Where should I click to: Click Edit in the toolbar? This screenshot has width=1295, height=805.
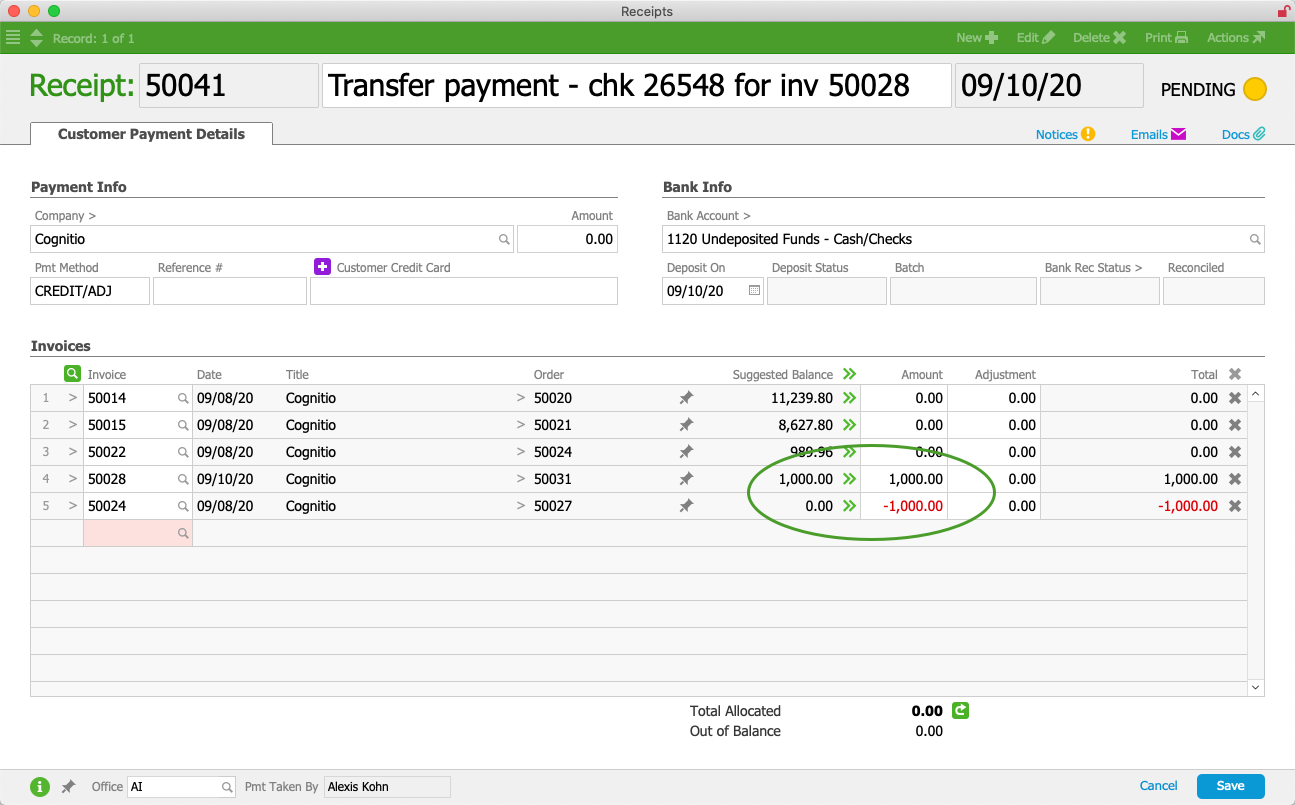[1035, 38]
